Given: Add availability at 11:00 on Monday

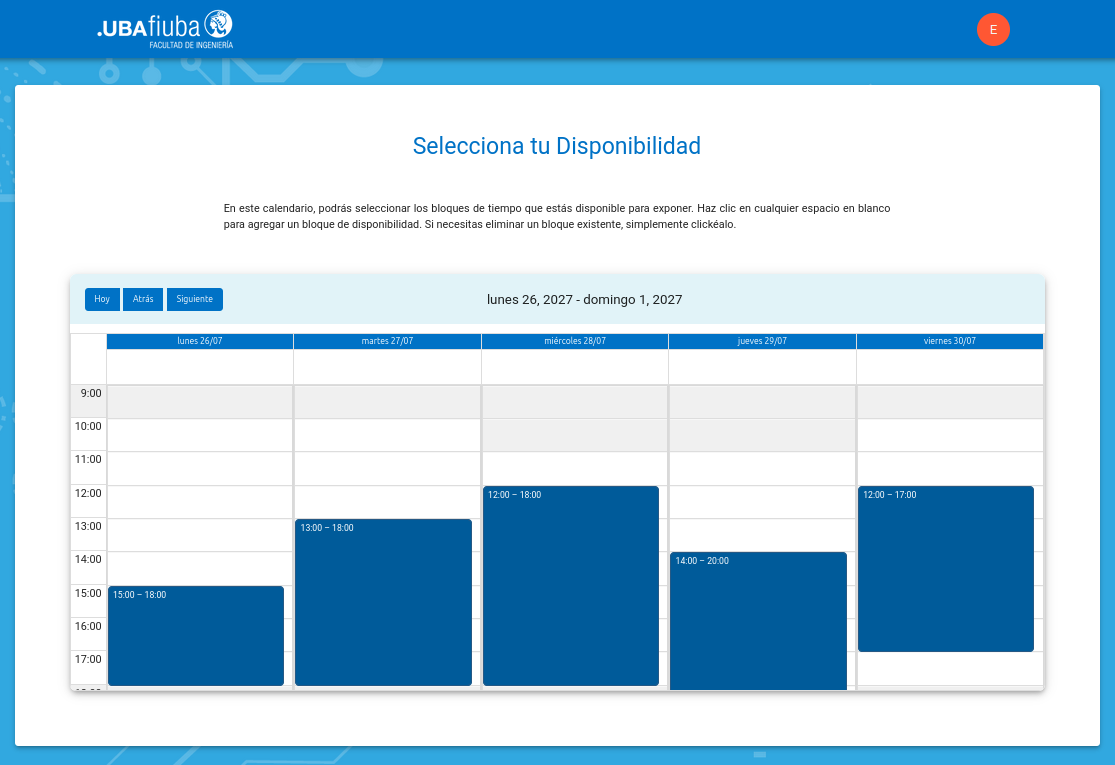Looking at the screenshot, I should (200, 468).
